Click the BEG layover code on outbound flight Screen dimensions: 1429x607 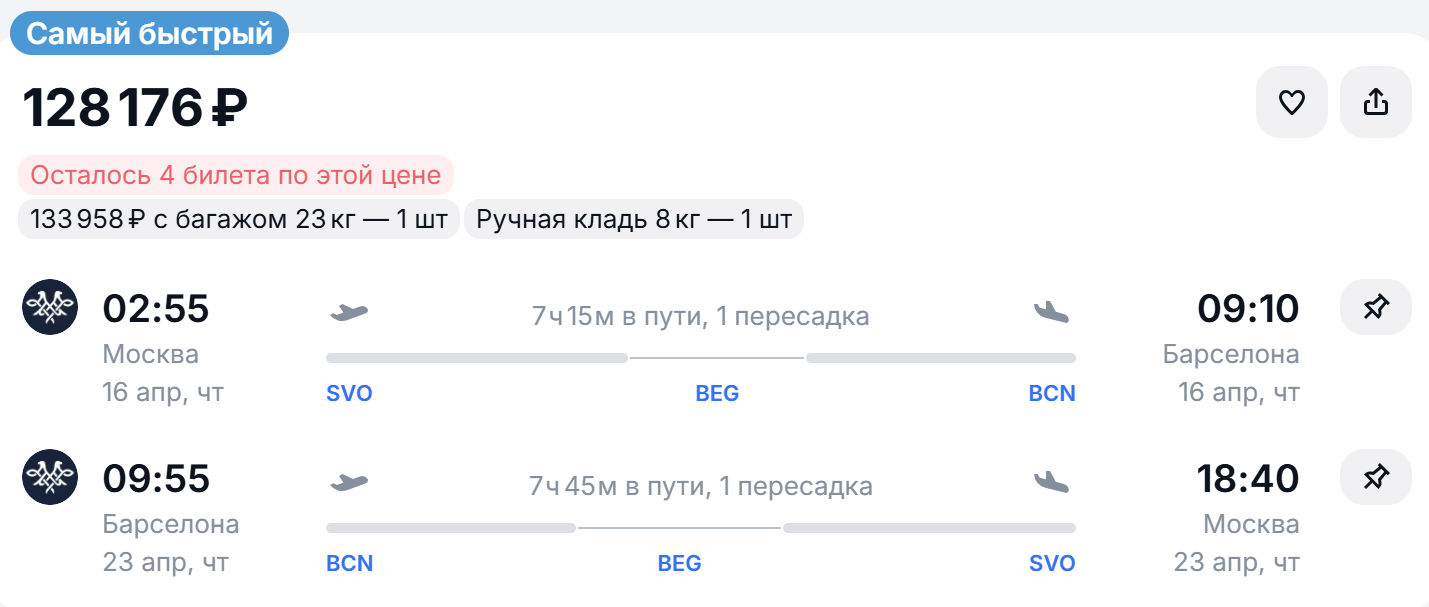coord(717,394)
